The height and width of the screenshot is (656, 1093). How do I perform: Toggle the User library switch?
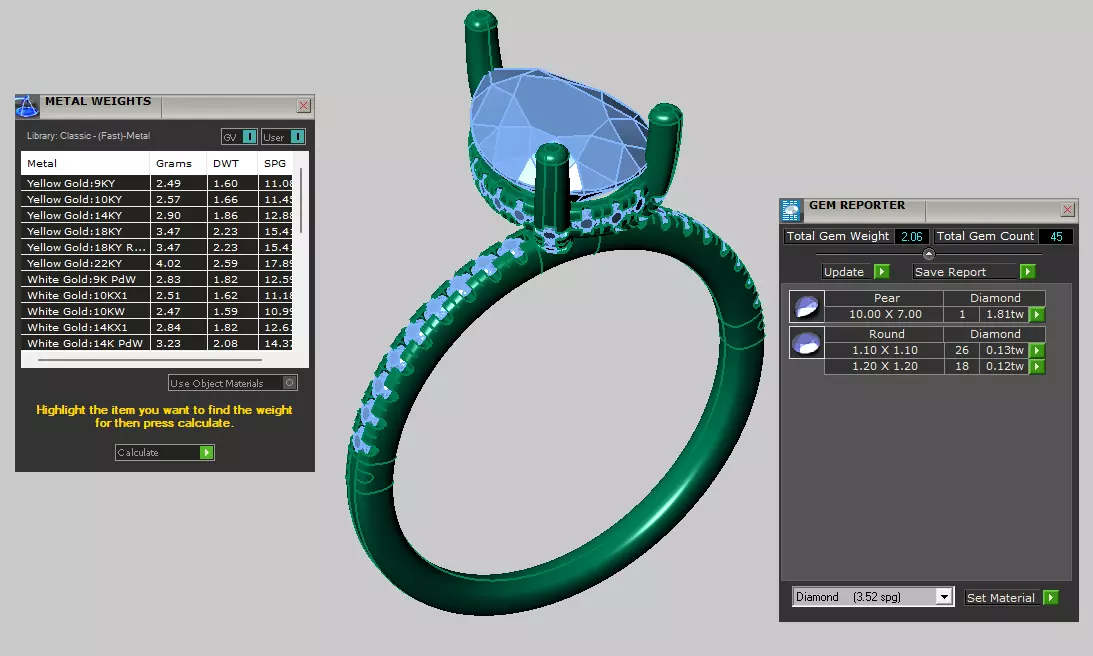283,137
